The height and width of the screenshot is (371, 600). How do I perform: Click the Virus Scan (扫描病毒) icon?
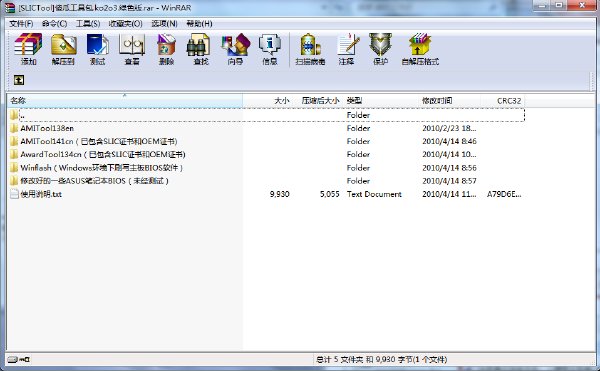(310, 49)
